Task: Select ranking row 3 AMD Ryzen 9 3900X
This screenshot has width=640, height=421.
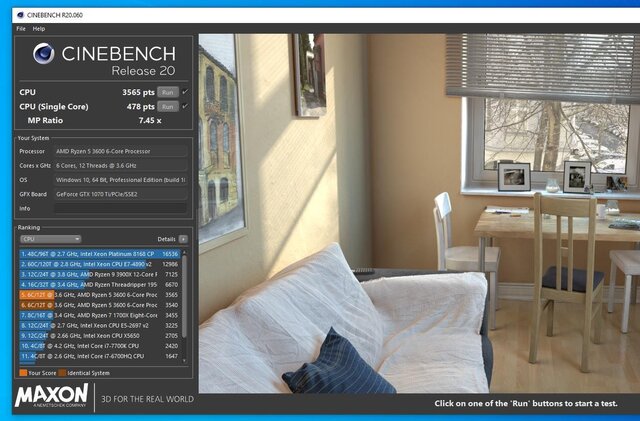Action: [100, 274]
